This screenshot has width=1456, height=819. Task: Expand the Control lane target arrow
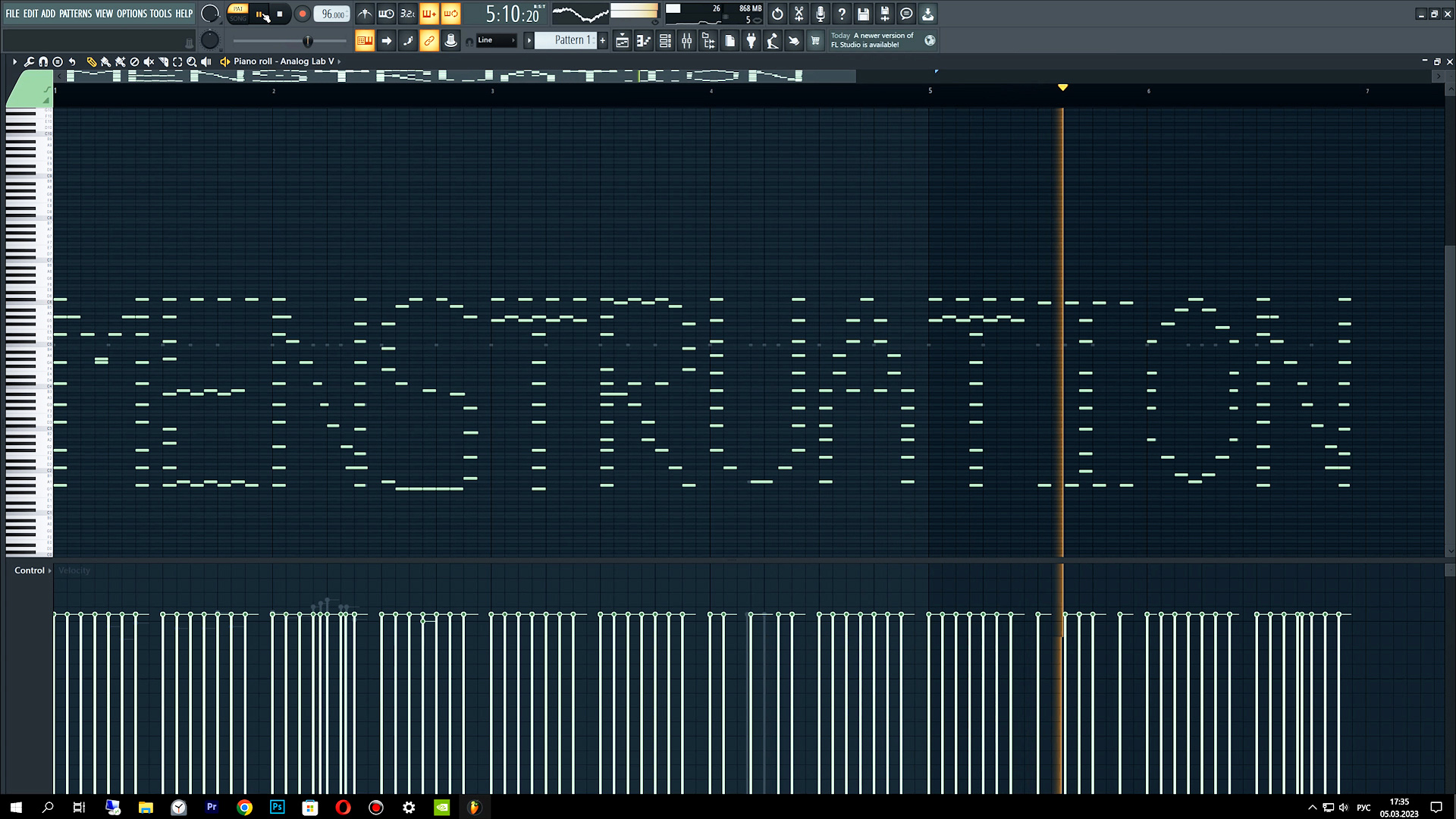50,570
